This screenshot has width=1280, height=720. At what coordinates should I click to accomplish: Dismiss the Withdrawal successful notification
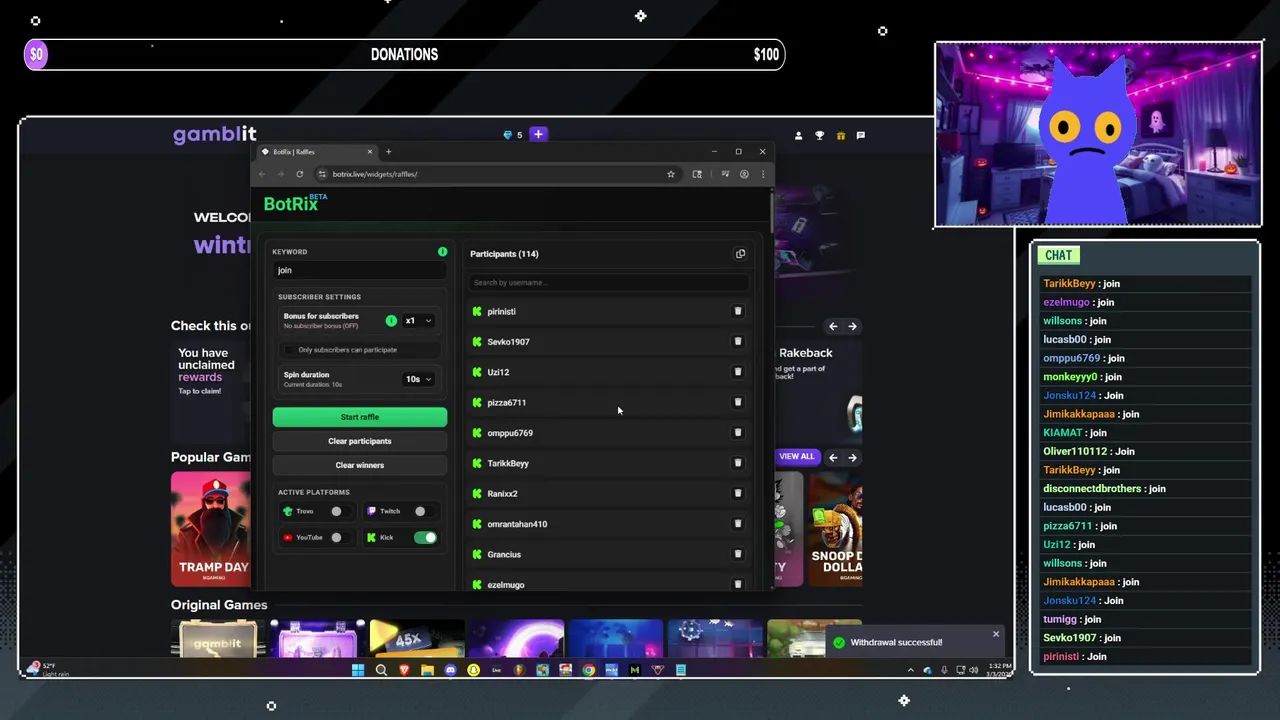(x=996, y=634)
